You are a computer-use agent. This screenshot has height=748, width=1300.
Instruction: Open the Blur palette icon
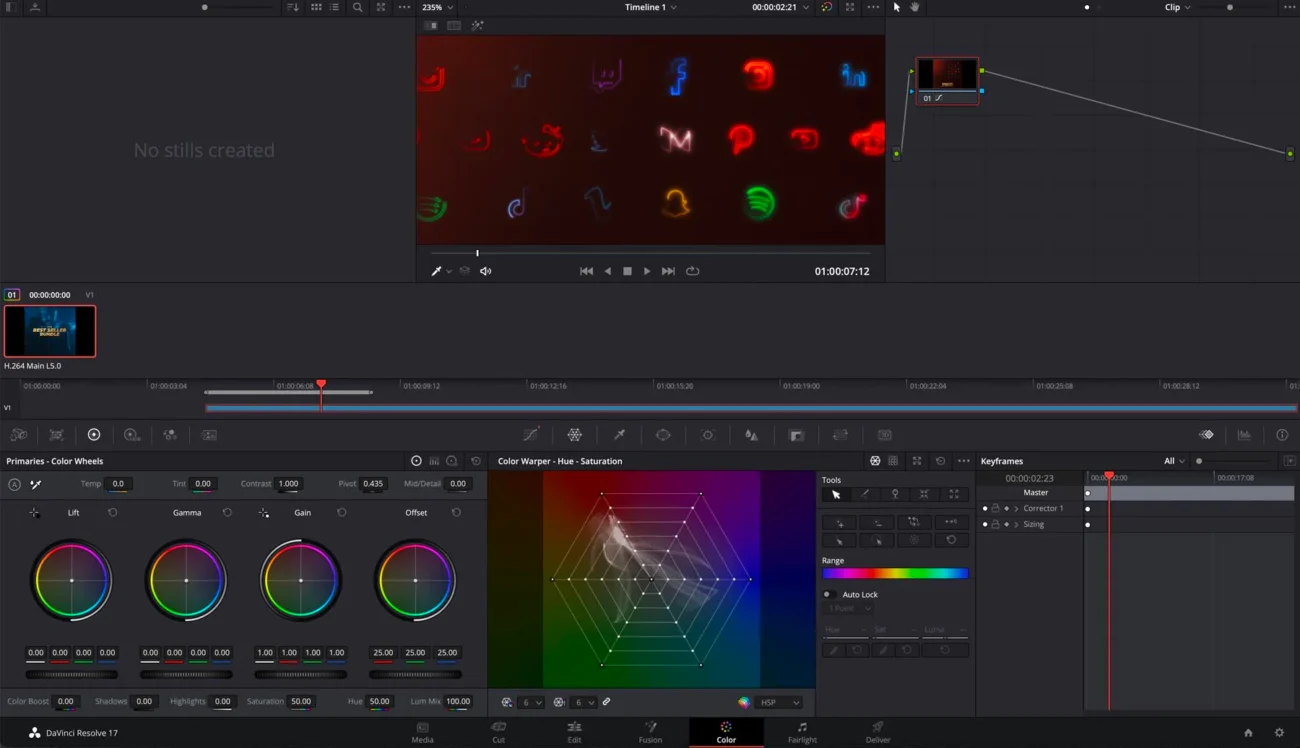coord(751,435)
